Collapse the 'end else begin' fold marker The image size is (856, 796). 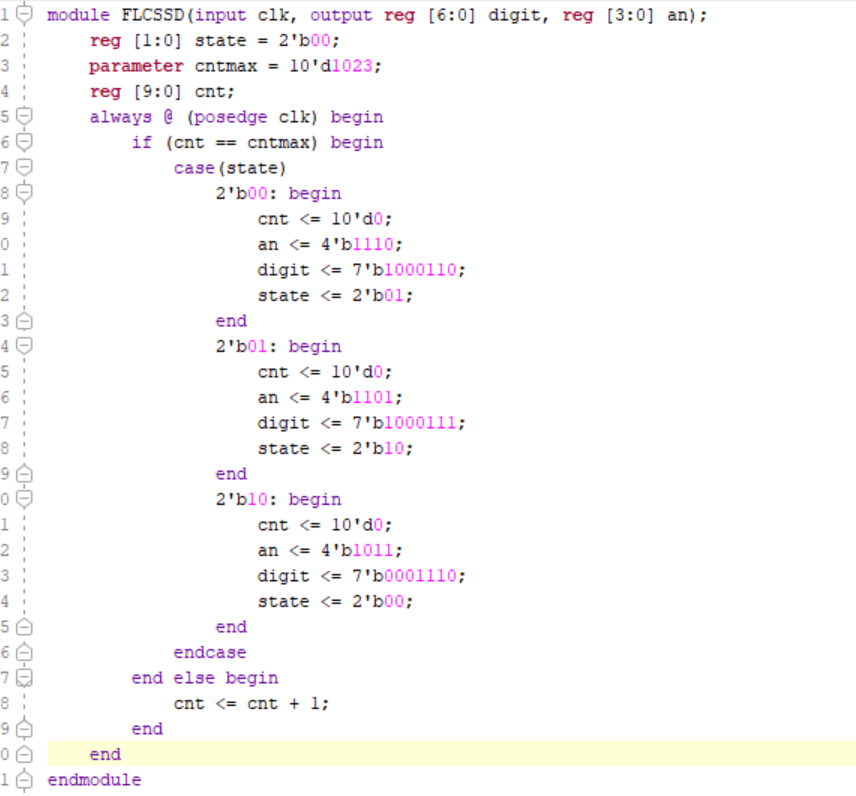coord(25,678)
